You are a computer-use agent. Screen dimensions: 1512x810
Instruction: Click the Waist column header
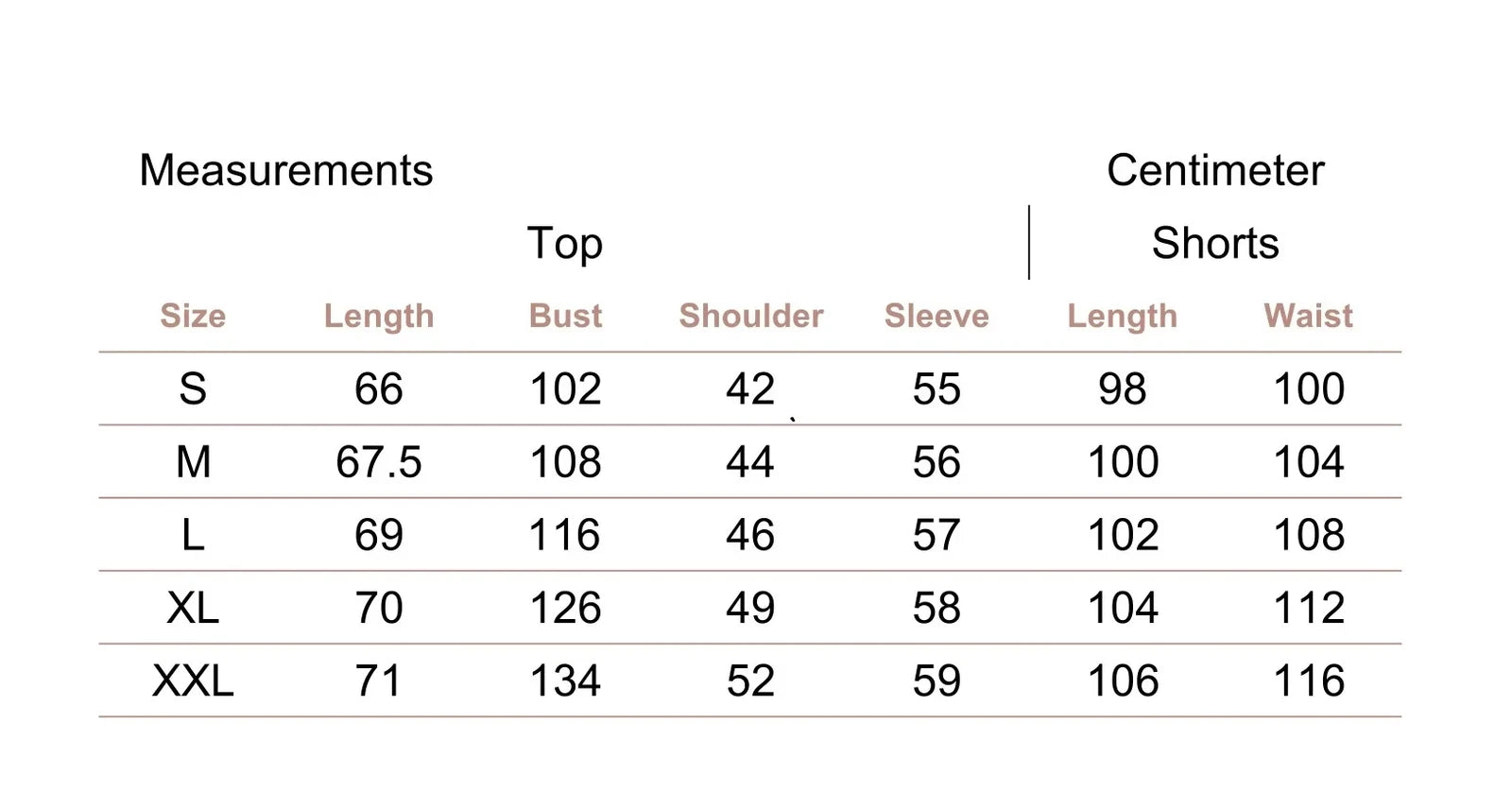(x=1308, y=316)
